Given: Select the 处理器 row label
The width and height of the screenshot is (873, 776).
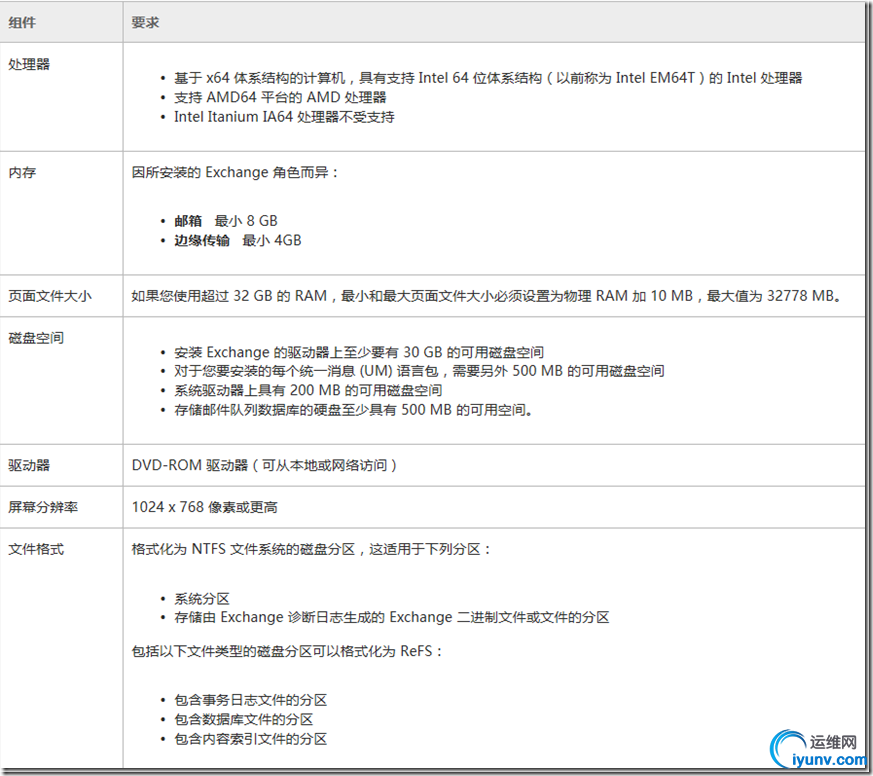Looking at the screenshot, I should point(29,64).
